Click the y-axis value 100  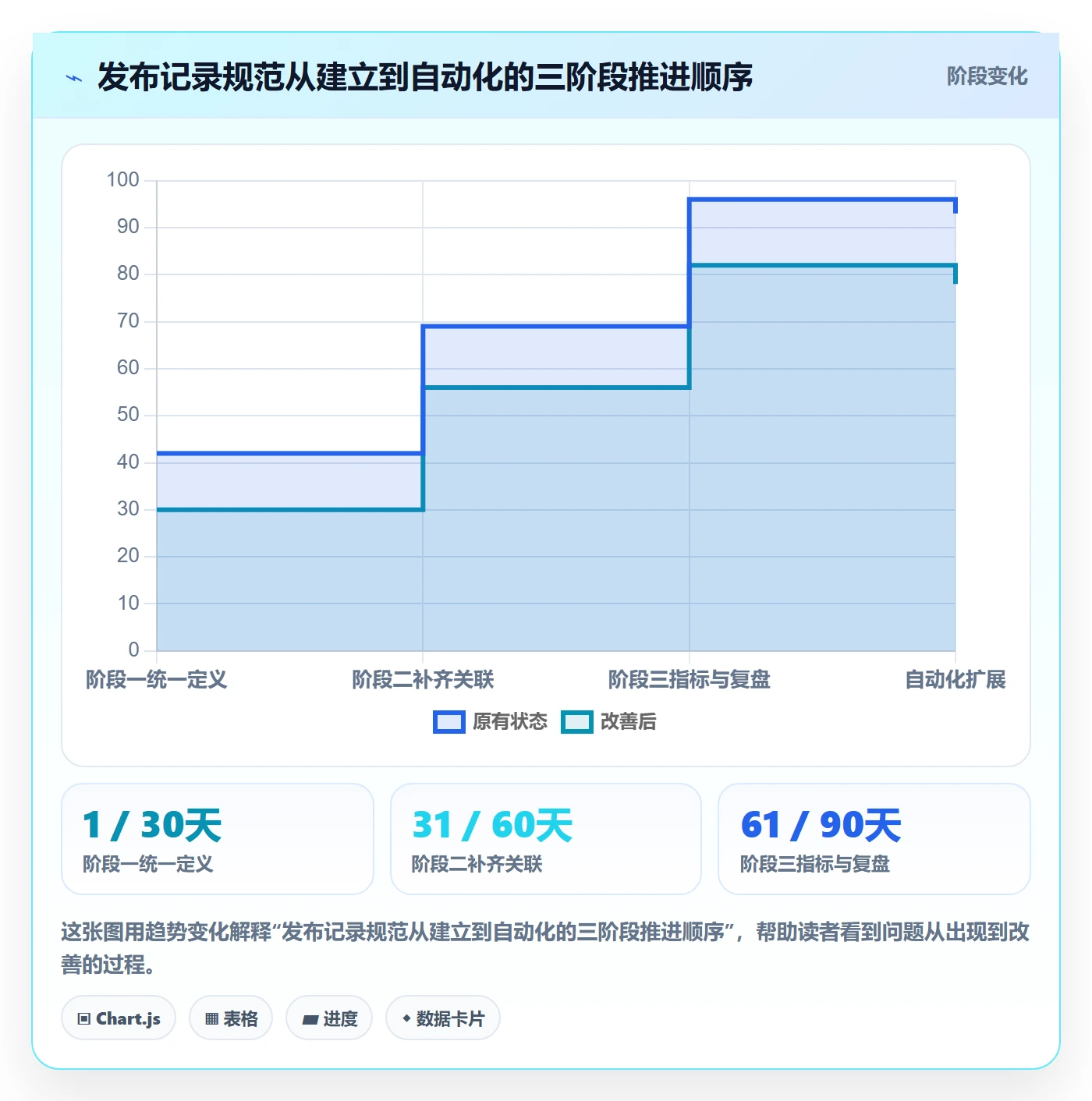click(x=123, y=180)
